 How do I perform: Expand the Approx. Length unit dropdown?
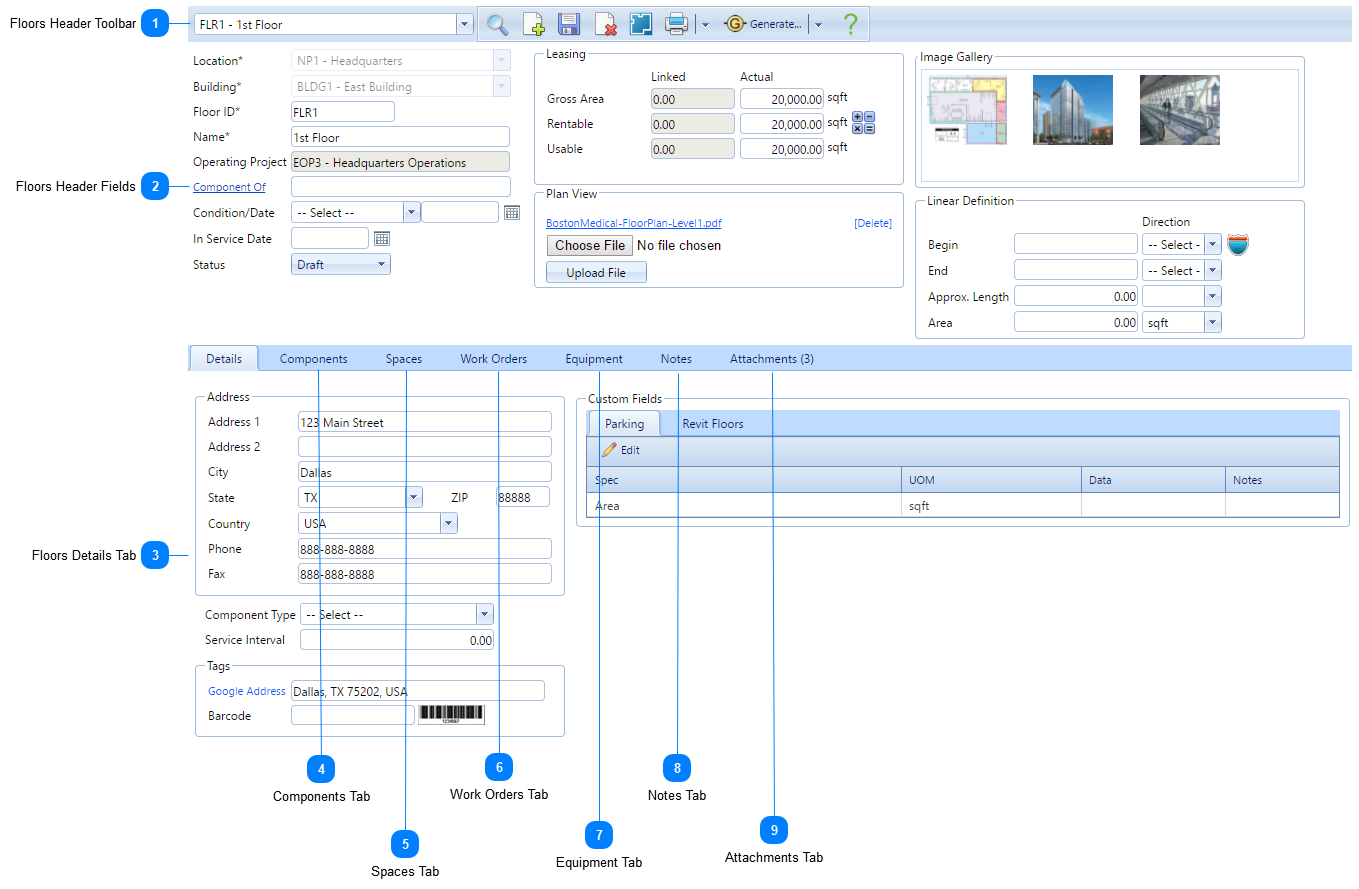[x=1213, y=296]
